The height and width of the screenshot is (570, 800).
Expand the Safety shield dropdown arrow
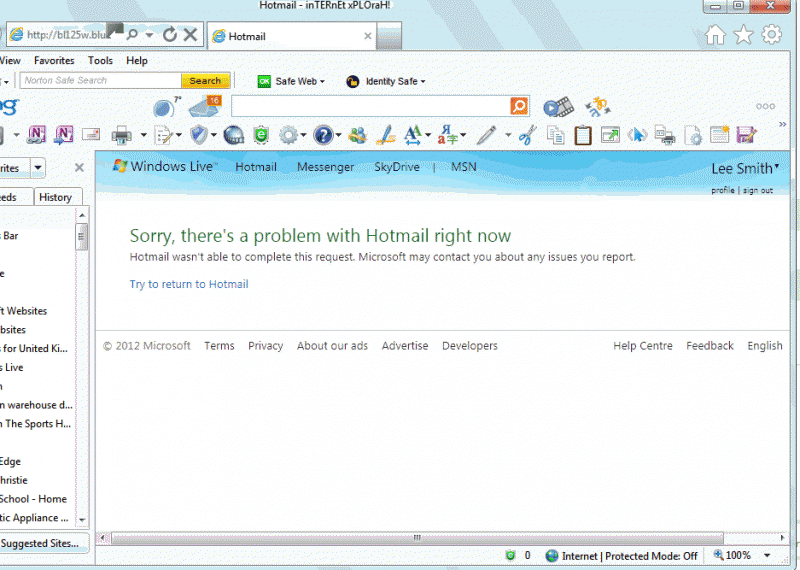(213, 135)
